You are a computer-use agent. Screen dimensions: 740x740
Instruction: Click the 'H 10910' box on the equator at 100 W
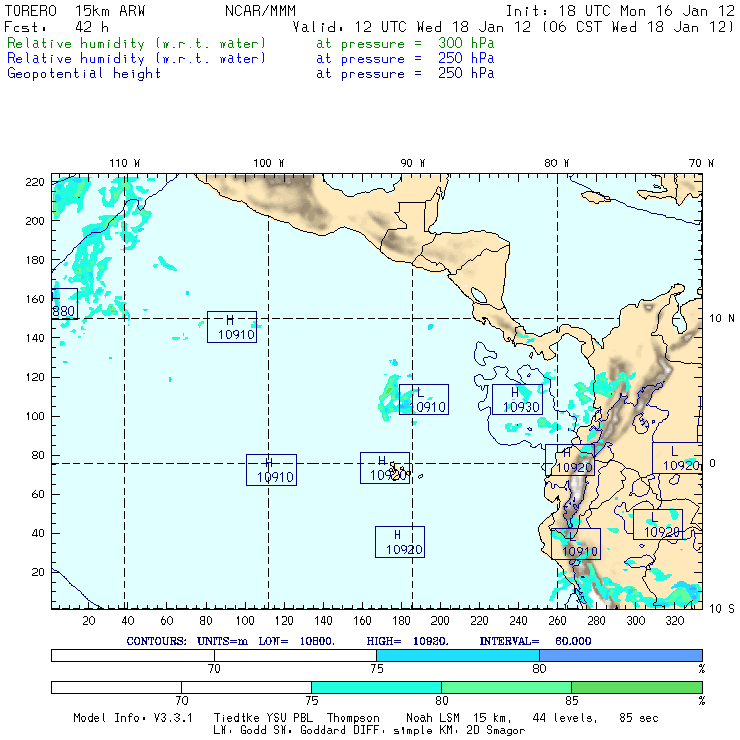[271, 470]
